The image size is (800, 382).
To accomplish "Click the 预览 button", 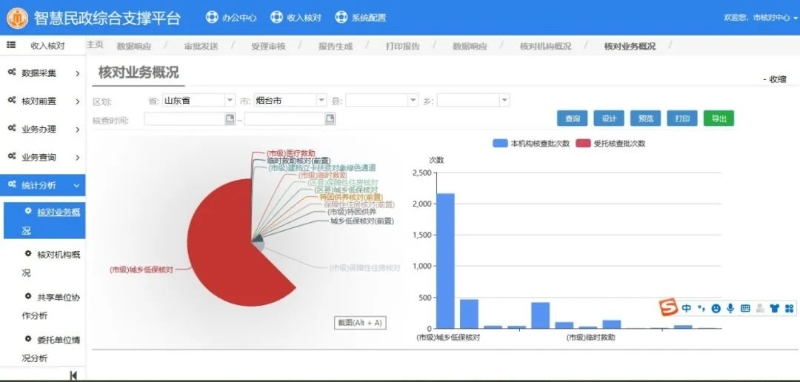I will coord(645,118).
